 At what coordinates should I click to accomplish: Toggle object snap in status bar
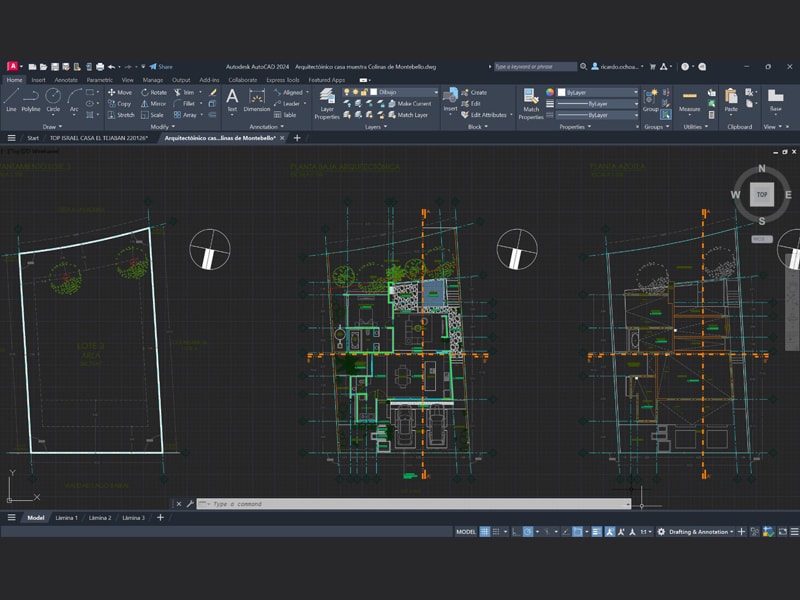[x=578, y=532]
